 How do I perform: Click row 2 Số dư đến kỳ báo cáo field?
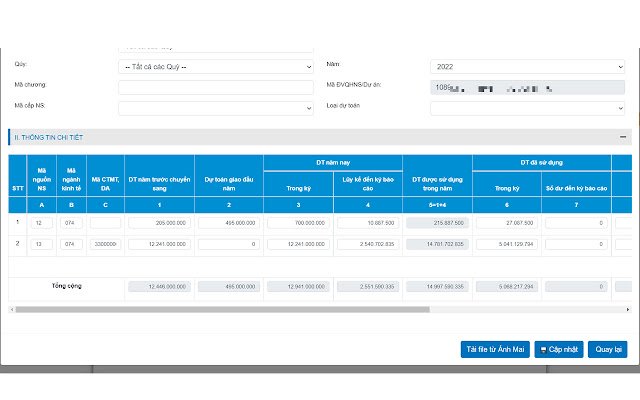576,244
